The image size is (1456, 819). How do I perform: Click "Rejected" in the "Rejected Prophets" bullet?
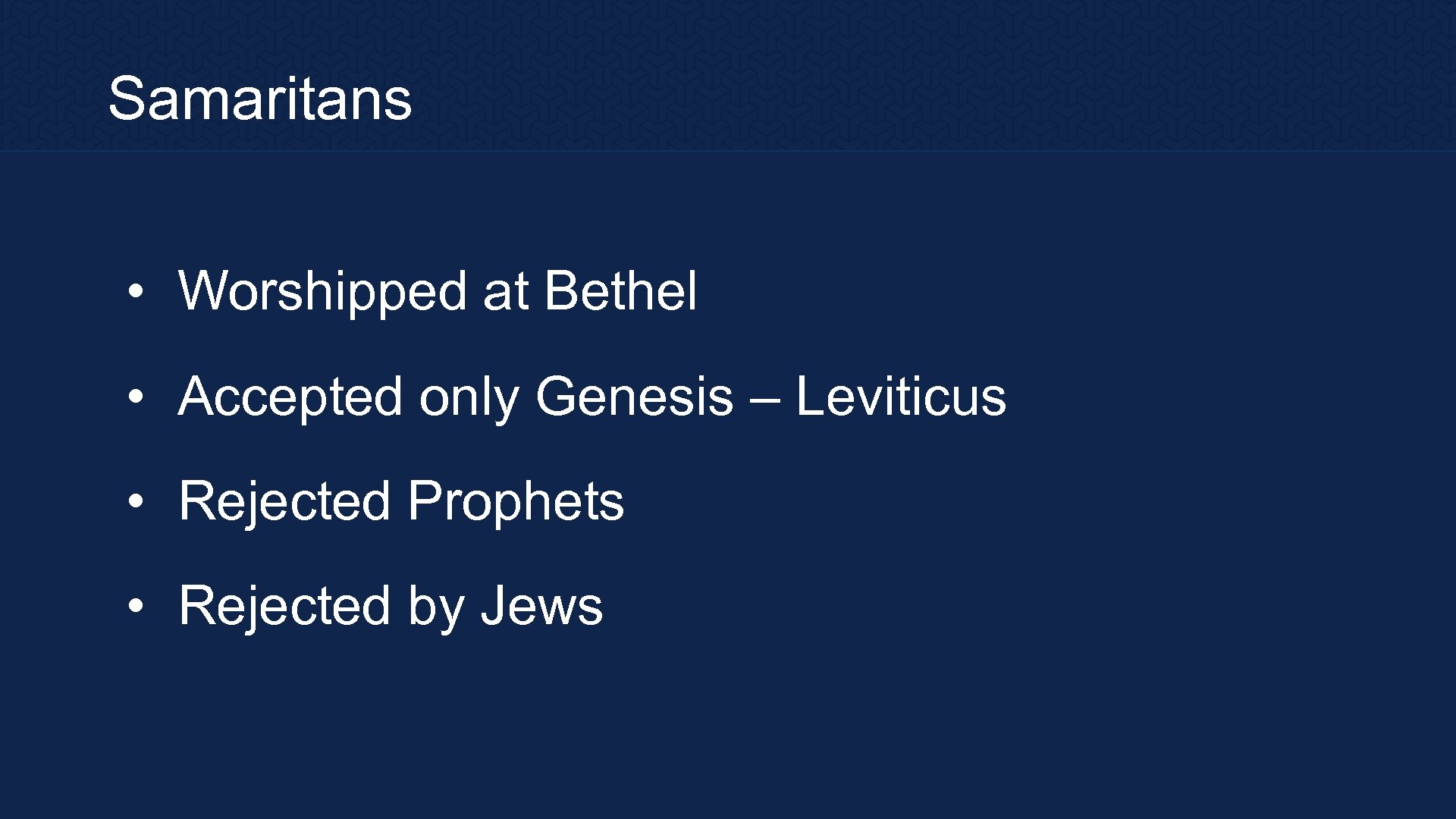pyautogui.click(x=284, y=501)
